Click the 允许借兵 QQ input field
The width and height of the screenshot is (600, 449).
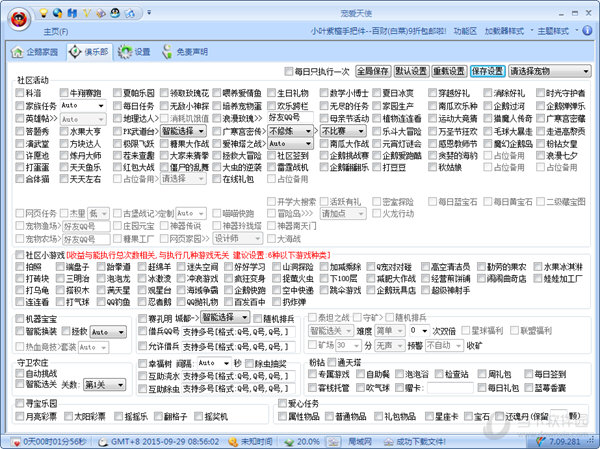click(238, 346)
